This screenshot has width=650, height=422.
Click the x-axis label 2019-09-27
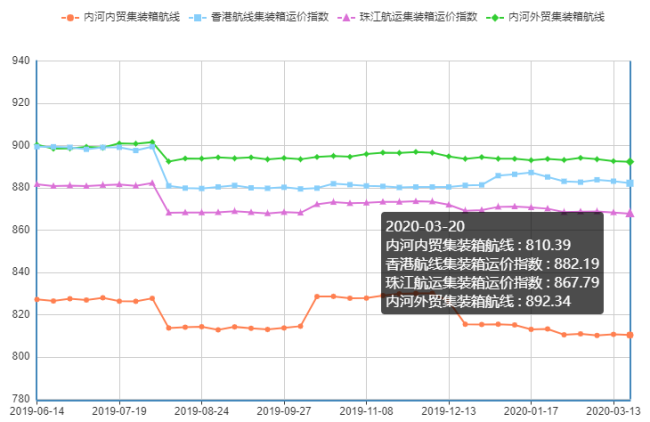[x=284, y=411]
